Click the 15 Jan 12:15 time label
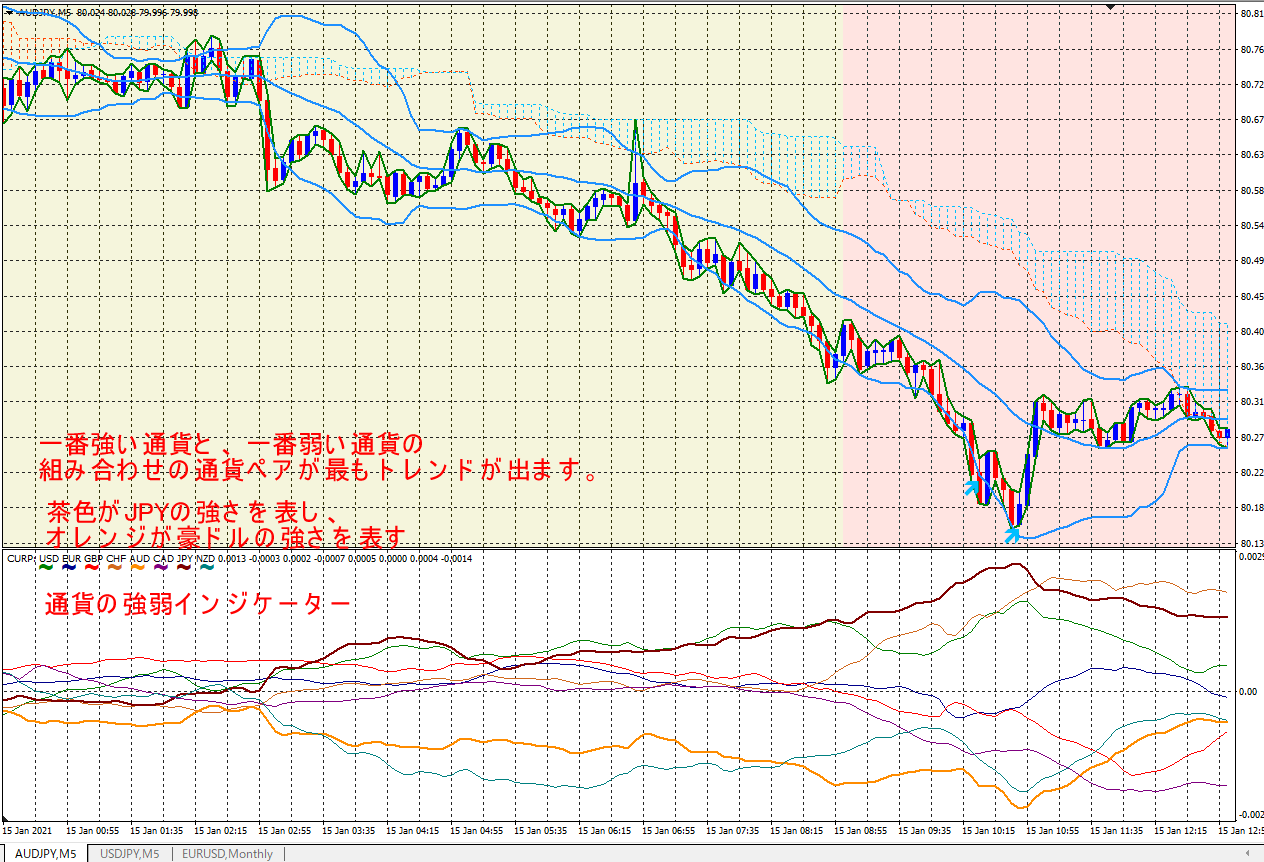The height and width of the screenshot is (862, 1264). point(1181,830)
